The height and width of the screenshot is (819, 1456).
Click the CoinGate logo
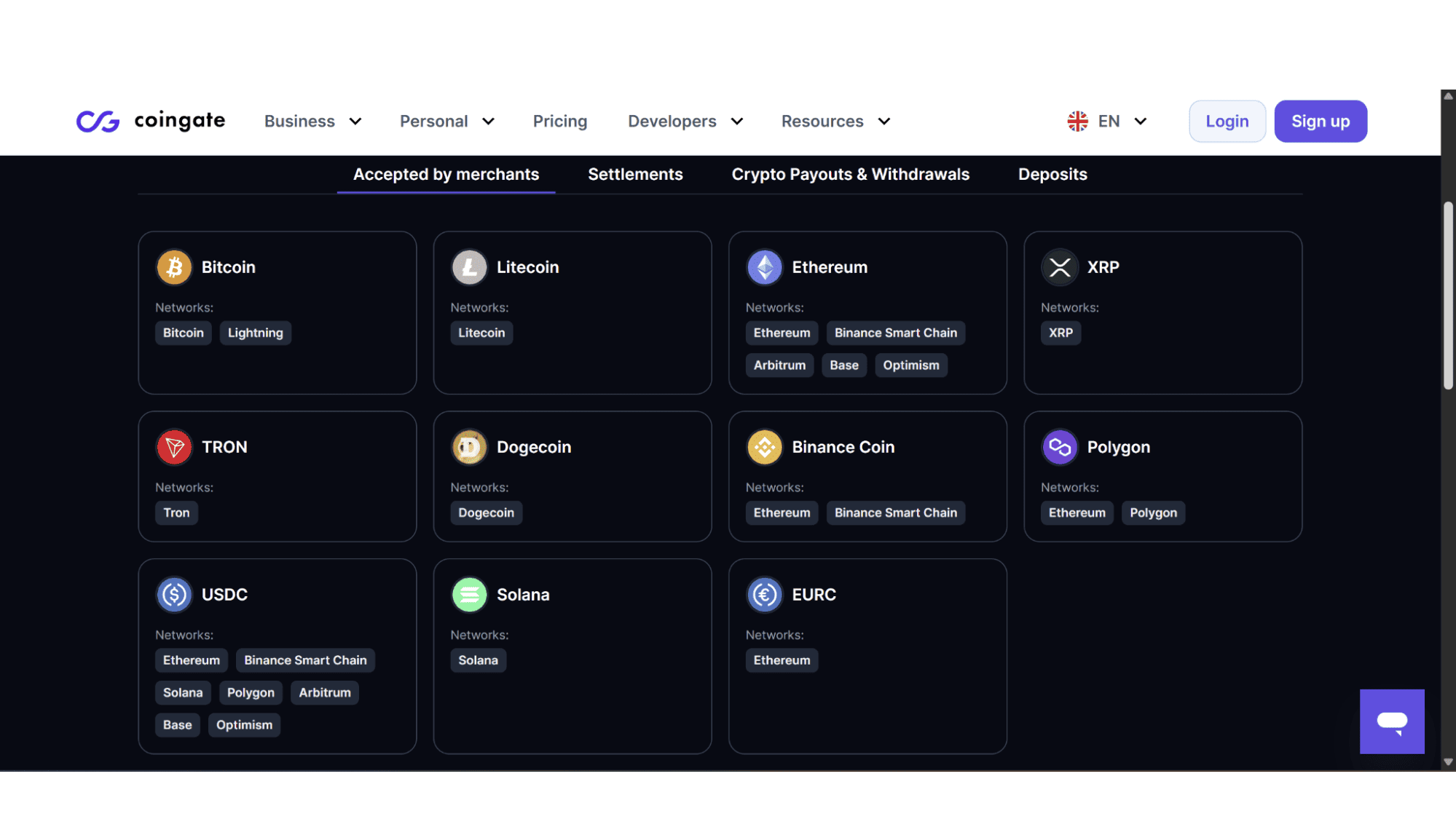click(151, 121)
